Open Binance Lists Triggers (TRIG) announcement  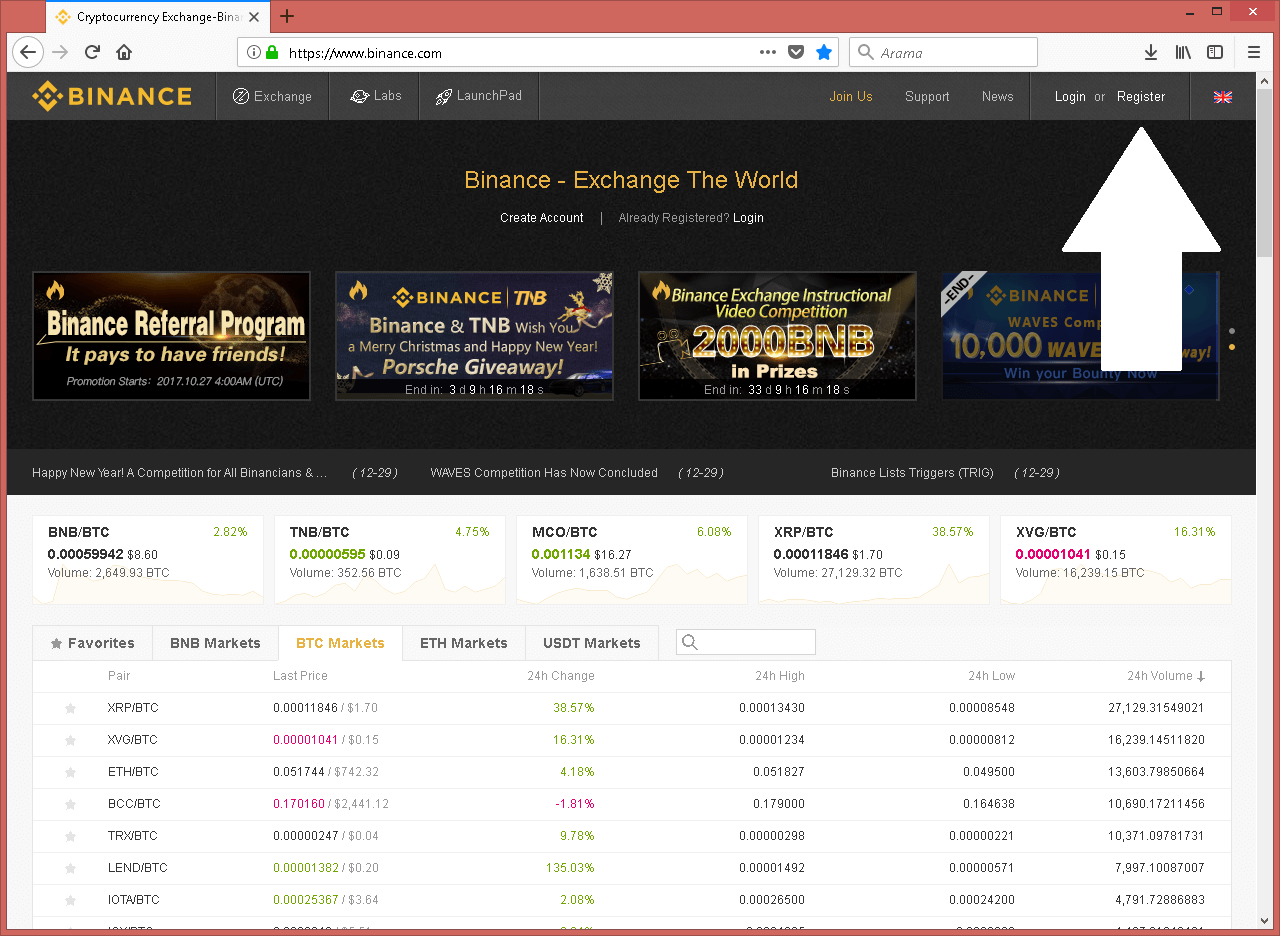point(912,473)
